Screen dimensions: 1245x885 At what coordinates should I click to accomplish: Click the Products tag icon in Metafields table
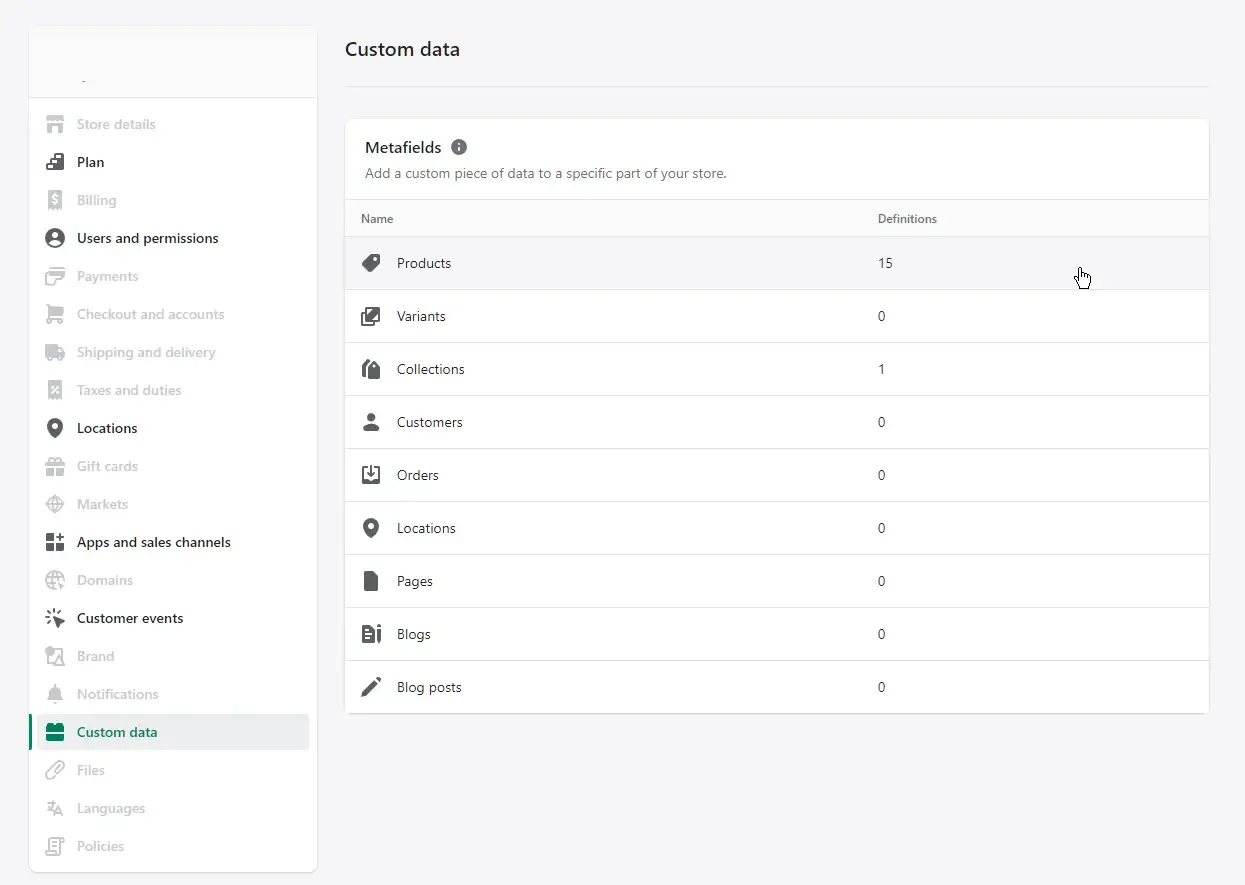pyautogui.click(x=370, y=263)
